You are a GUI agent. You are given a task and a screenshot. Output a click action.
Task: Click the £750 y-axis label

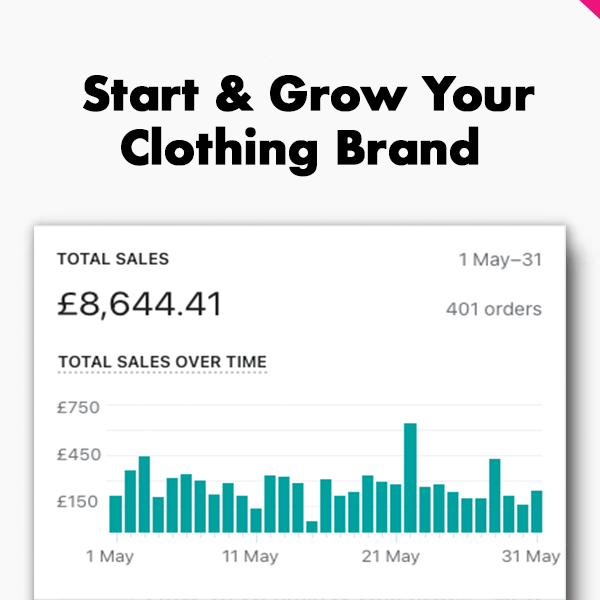point(79,407)
